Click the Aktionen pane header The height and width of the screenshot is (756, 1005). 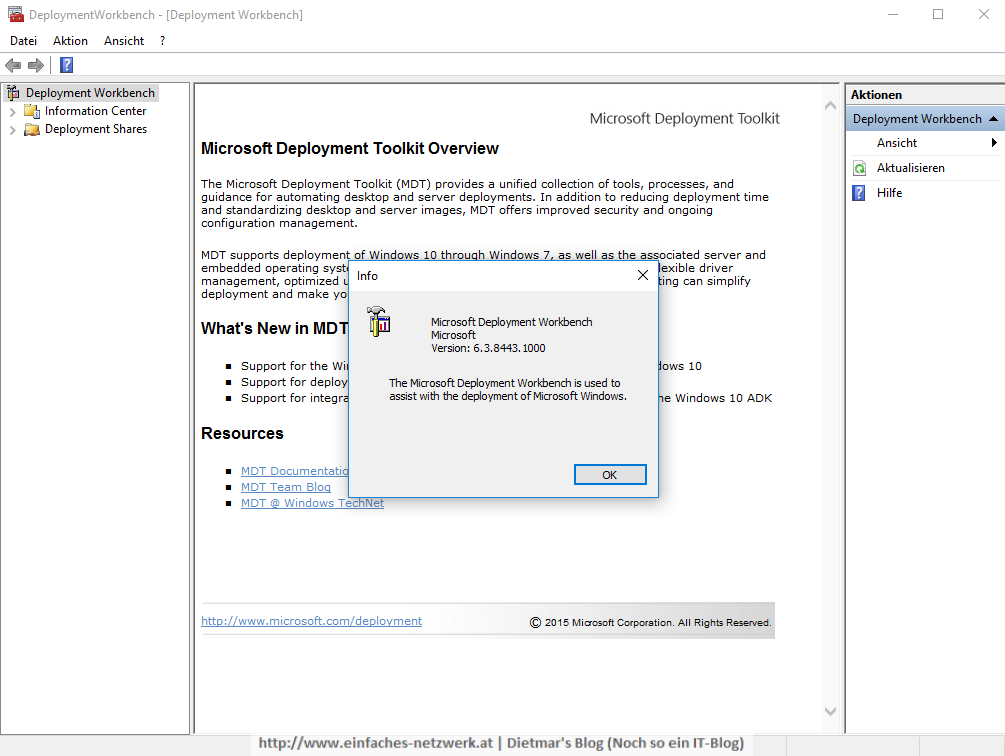[924, 95]
